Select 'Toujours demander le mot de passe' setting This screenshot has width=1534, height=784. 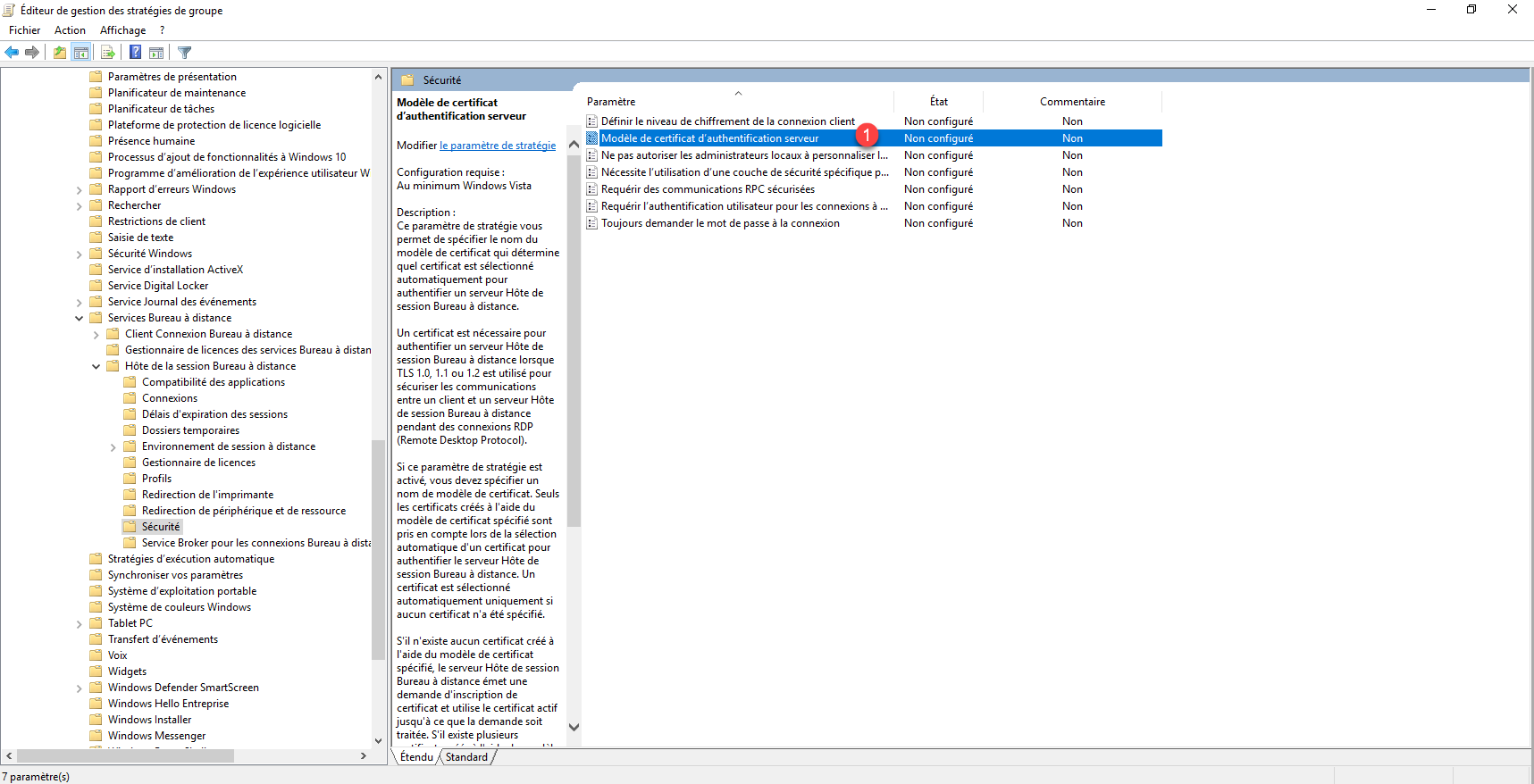pyautogui.click(x=720, y=223)
